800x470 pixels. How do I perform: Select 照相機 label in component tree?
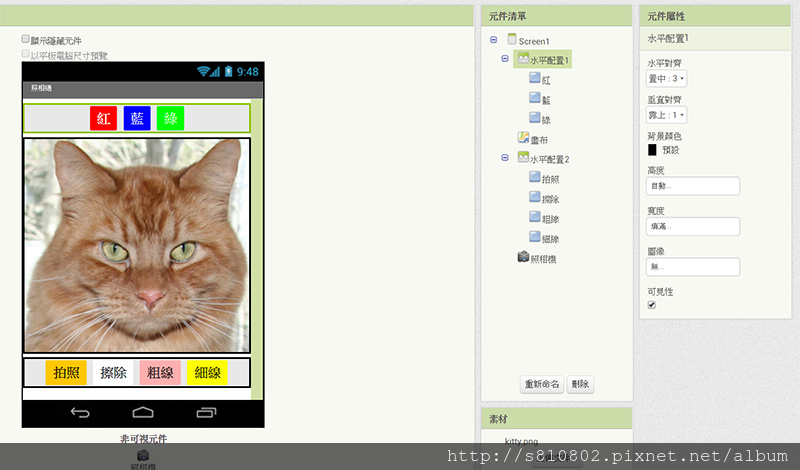pyautogui.click(x=543, y=259)
